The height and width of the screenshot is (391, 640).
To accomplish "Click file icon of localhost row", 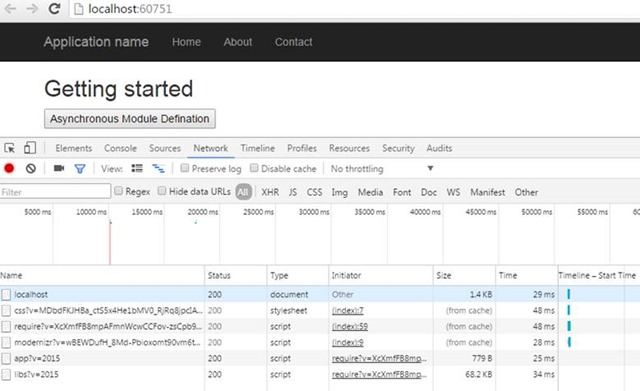I will [x=6, y=294].
